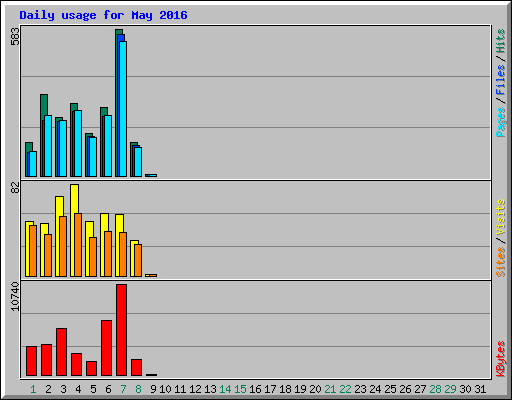512x400 pixels.
Task: Click the red KBytes bar for day 6
Action: coord(107,348)
